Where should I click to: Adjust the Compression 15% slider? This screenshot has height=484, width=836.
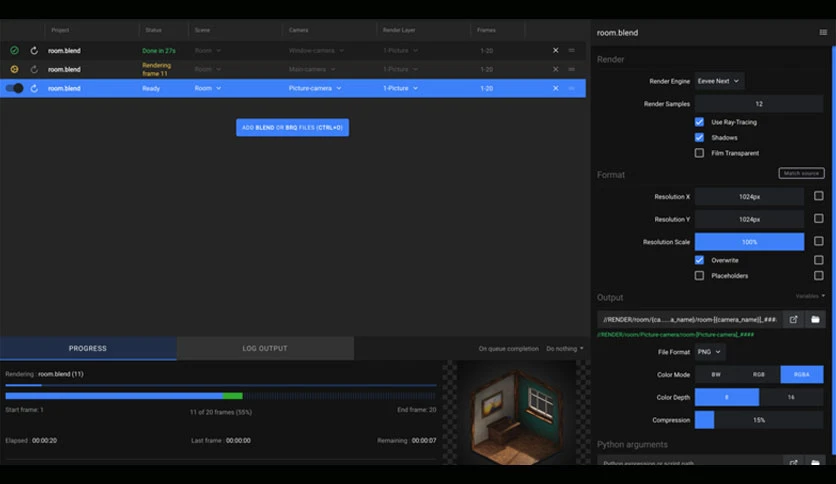click(x=759, y=420)
